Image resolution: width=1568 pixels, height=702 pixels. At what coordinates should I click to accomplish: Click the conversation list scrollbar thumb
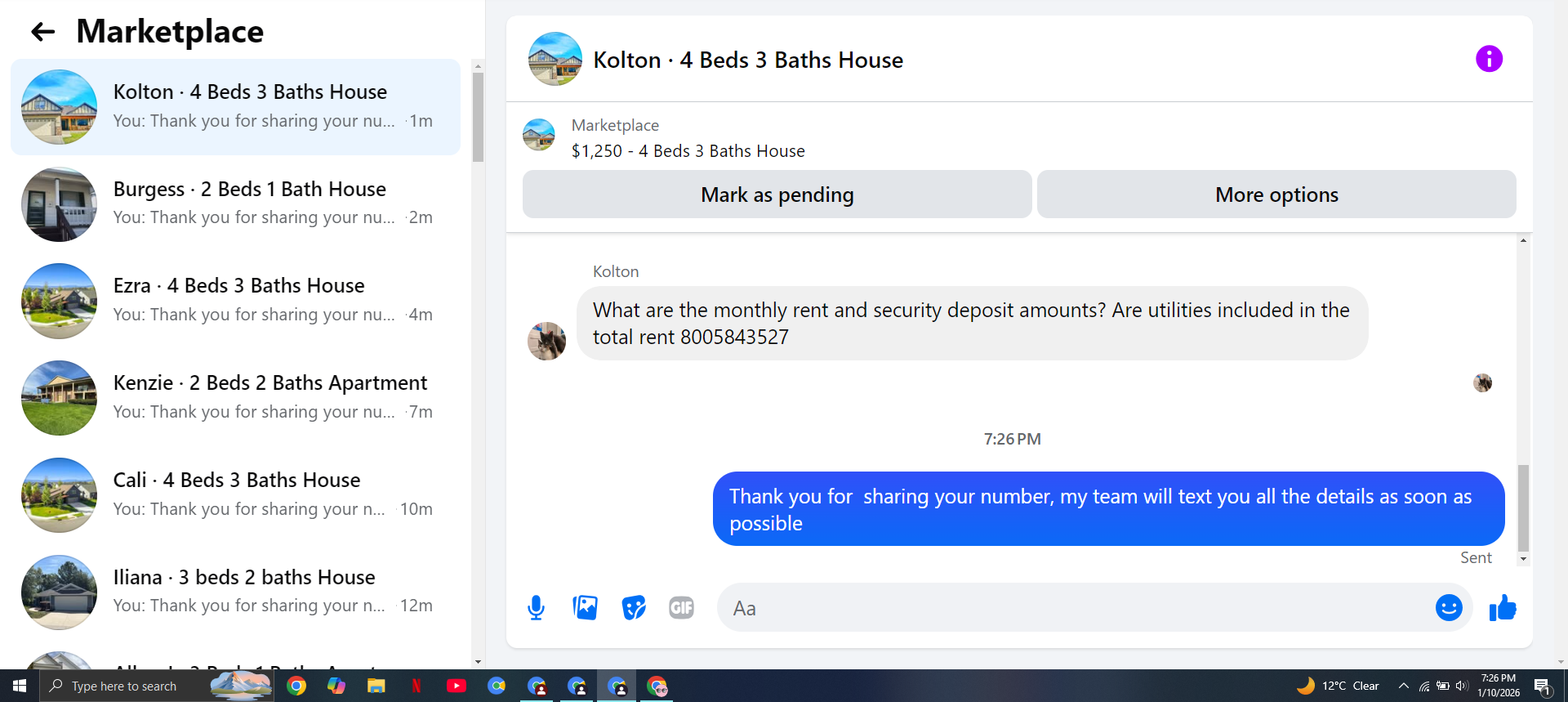pyautogui.click(x=478, y=118)
